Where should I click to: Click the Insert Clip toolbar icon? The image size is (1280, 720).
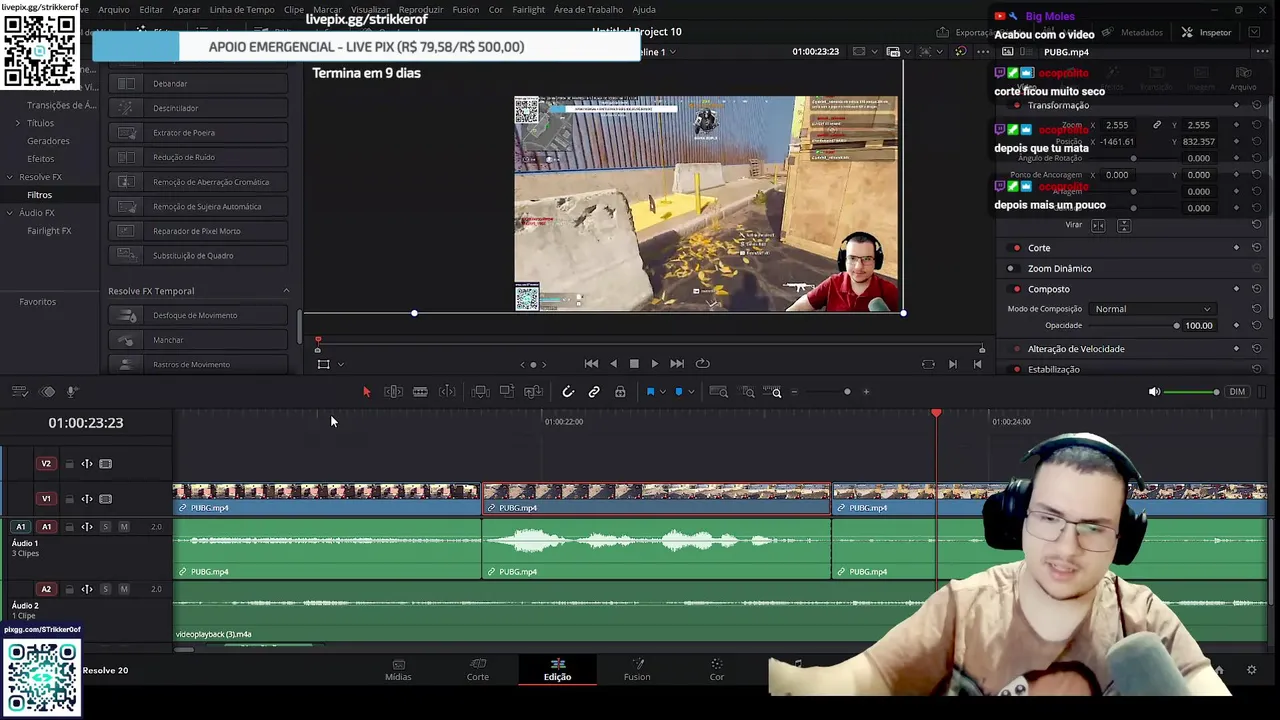click(480, 392)
